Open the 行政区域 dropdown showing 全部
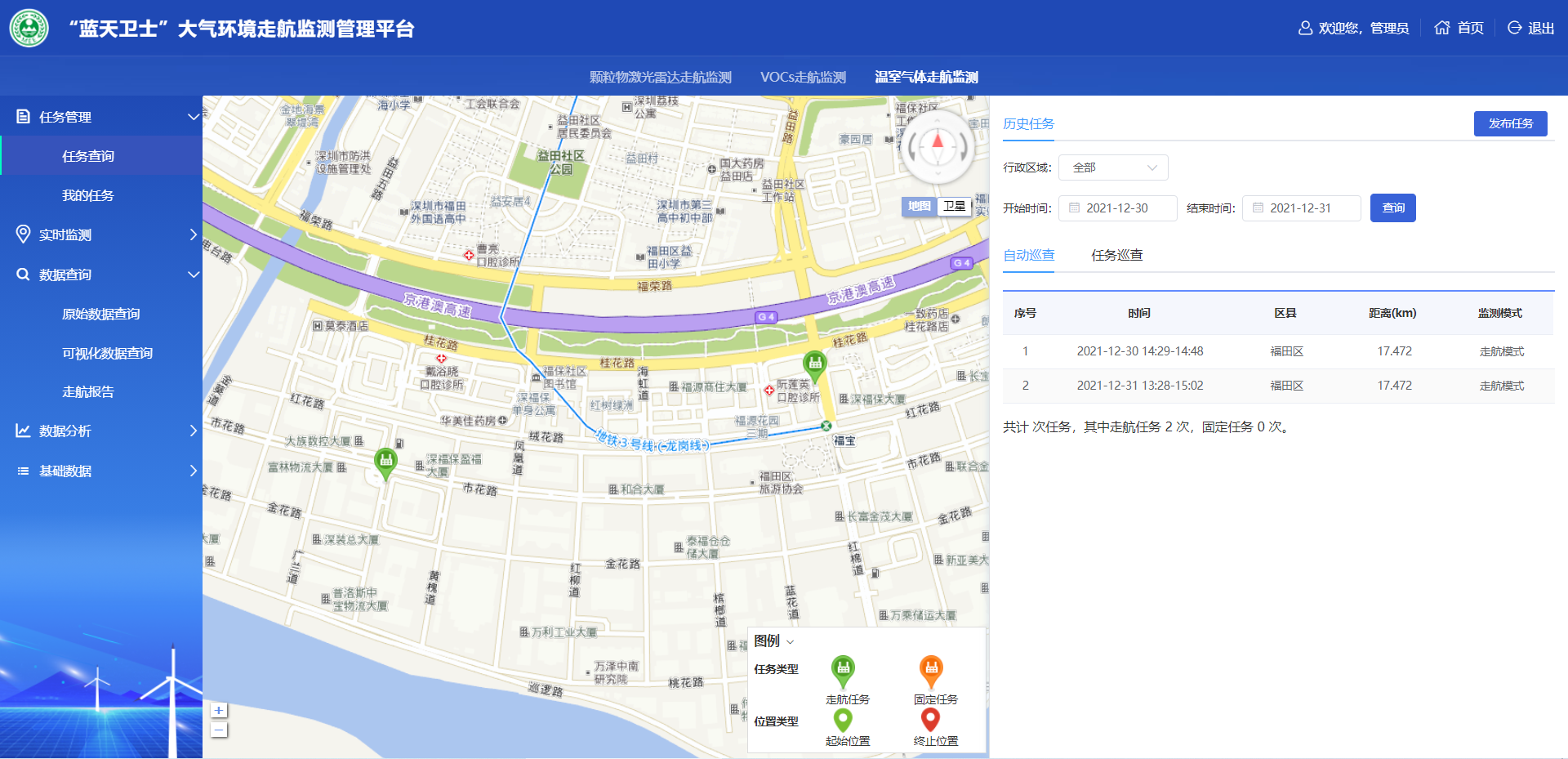This screenshot has width=1568, height=759. pyautogui.click(x=1113, y=167)
